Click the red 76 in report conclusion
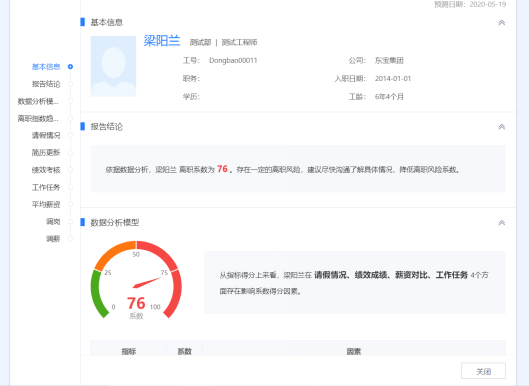 (222, 168)
